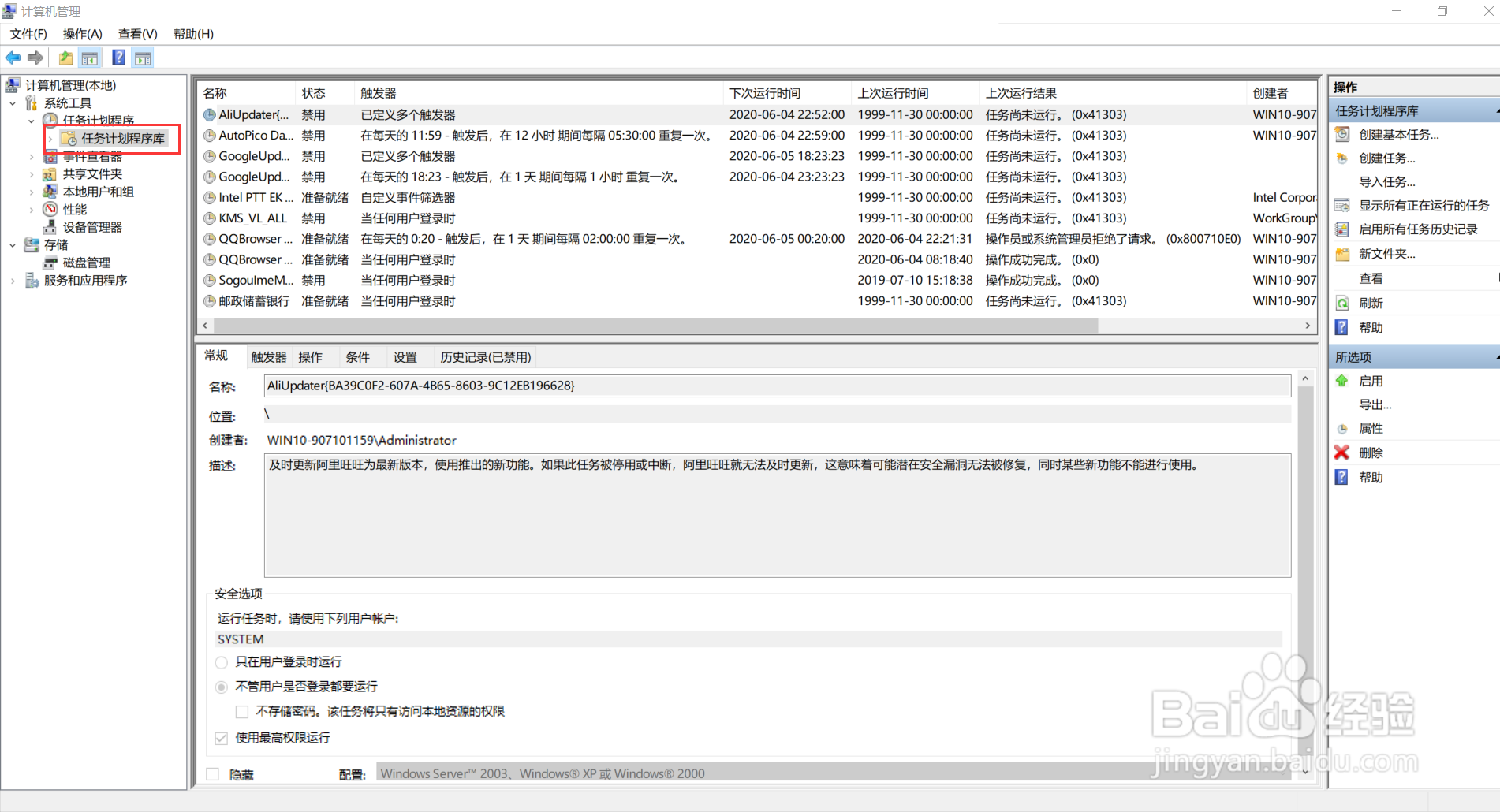Sort tasks by the 名称 column header
The width and height of the screenshot is (1500, 812).
click(x=246, y=93)
